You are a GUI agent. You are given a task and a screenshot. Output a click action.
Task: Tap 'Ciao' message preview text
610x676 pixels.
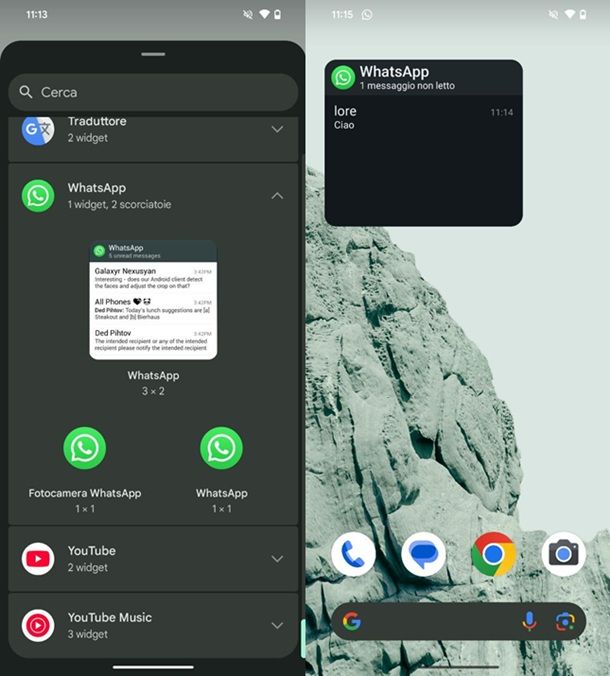point(344,125)
